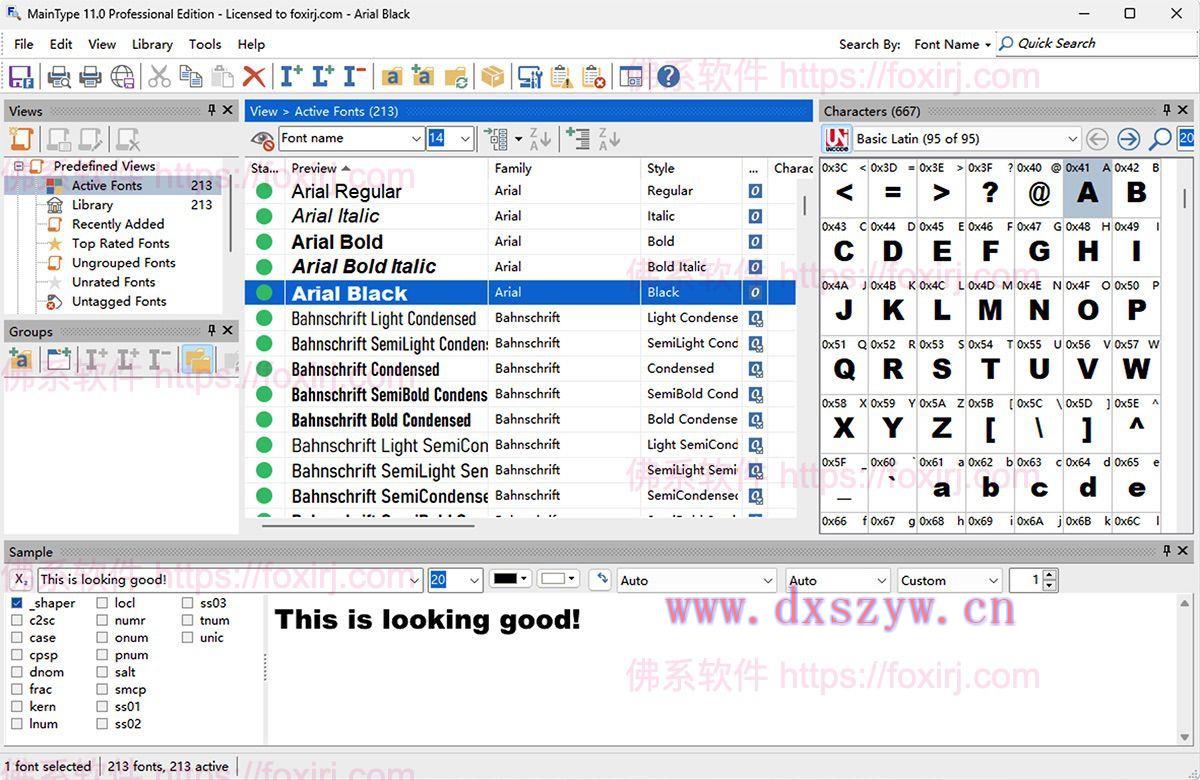1200x780 pixels.
Task: Click in the Quick Search field
Action: pyautogui.click(x=1095, y=43)
